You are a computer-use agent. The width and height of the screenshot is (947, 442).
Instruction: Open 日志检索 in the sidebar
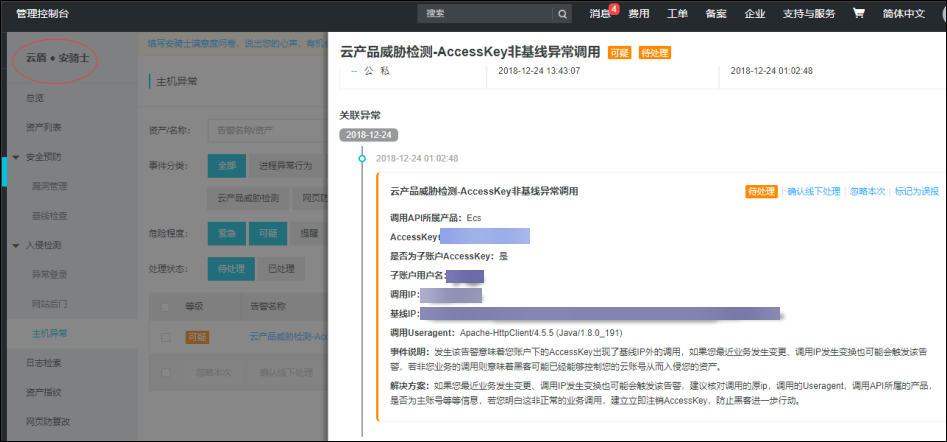pyautogui.click(x=43, y=362)
